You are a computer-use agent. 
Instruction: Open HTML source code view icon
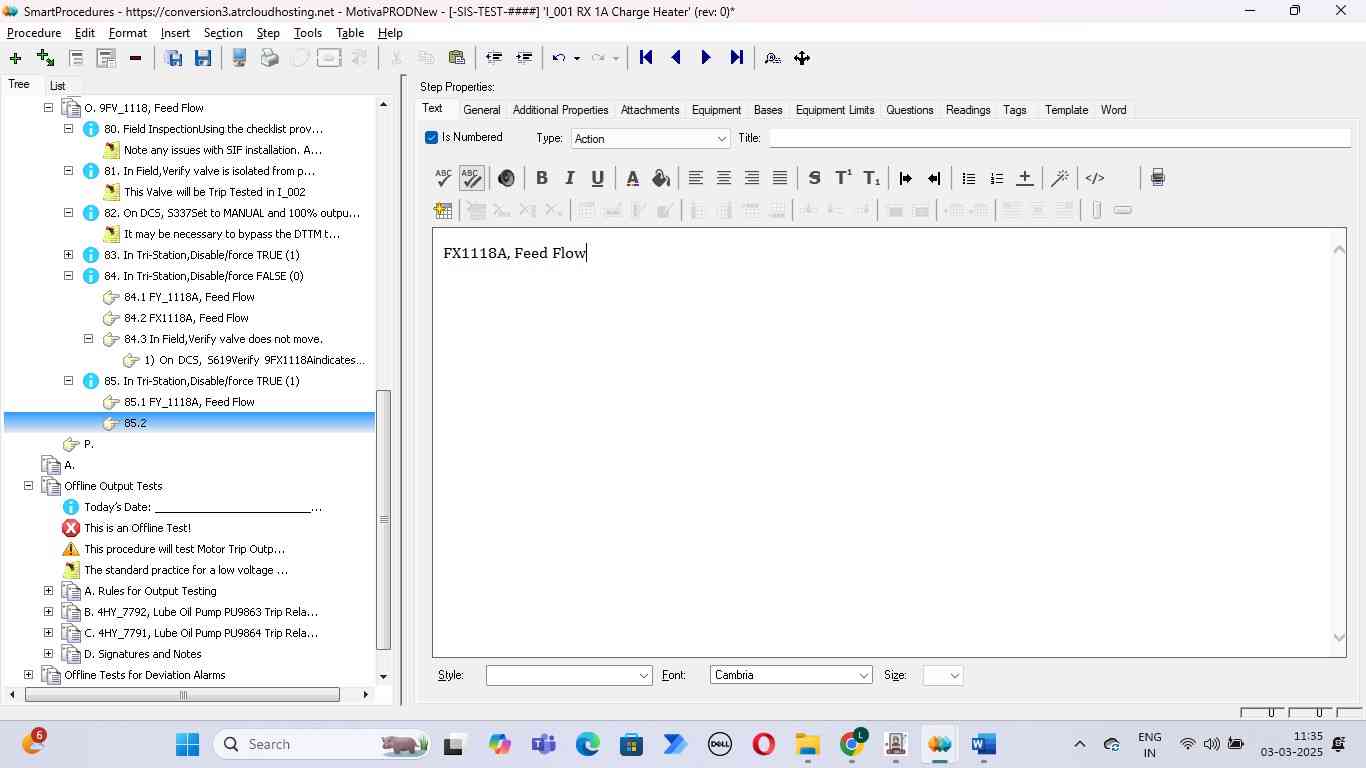coord(1095,178)
